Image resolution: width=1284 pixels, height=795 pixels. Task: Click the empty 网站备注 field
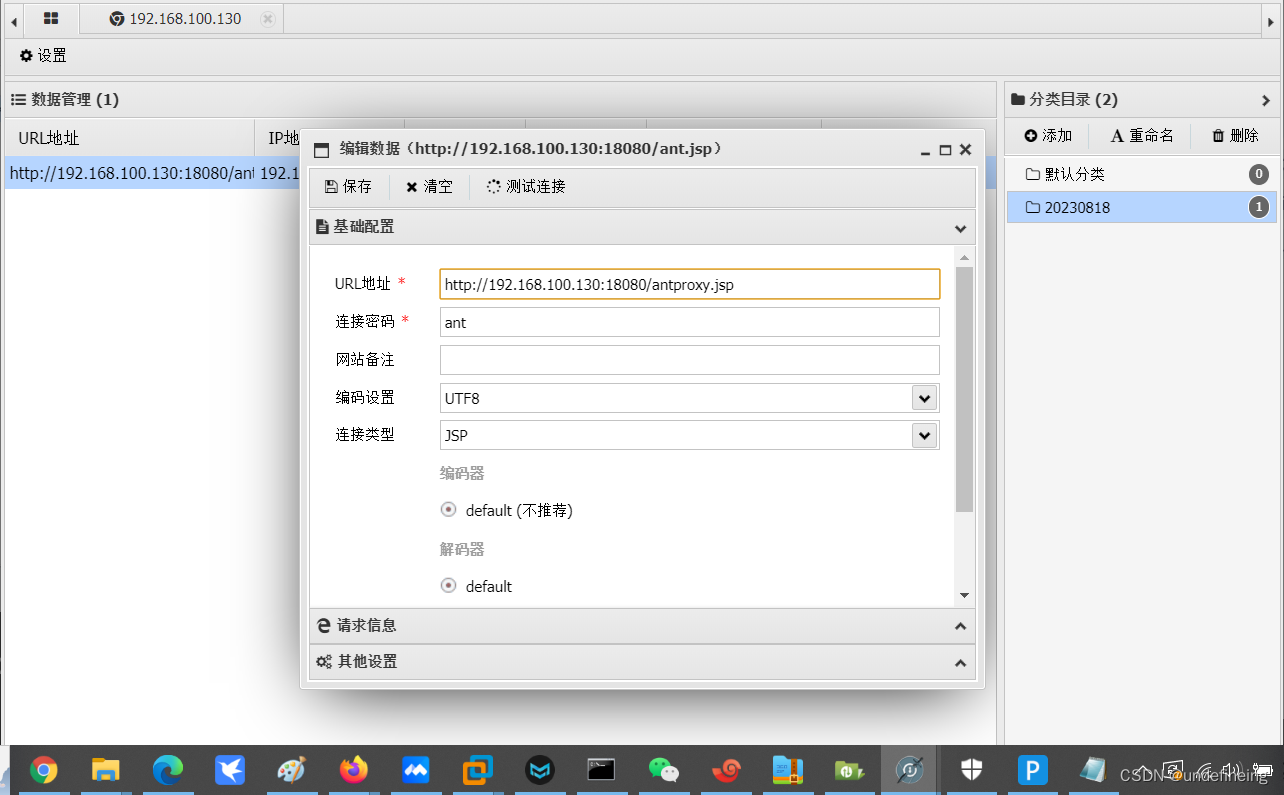point(690,360)
